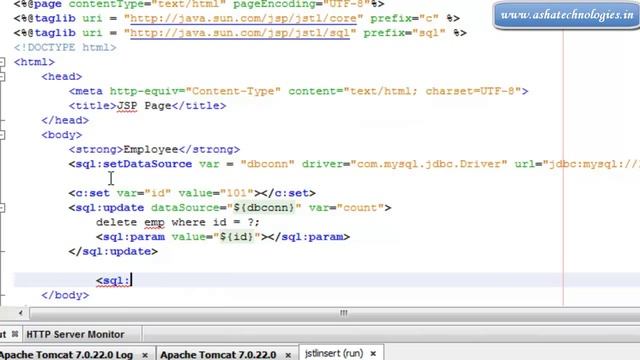The height and width of the screenshot is (360, 640).
Task: Click prefix="c" in the first taglib line
Action: (x=404, y=18)
